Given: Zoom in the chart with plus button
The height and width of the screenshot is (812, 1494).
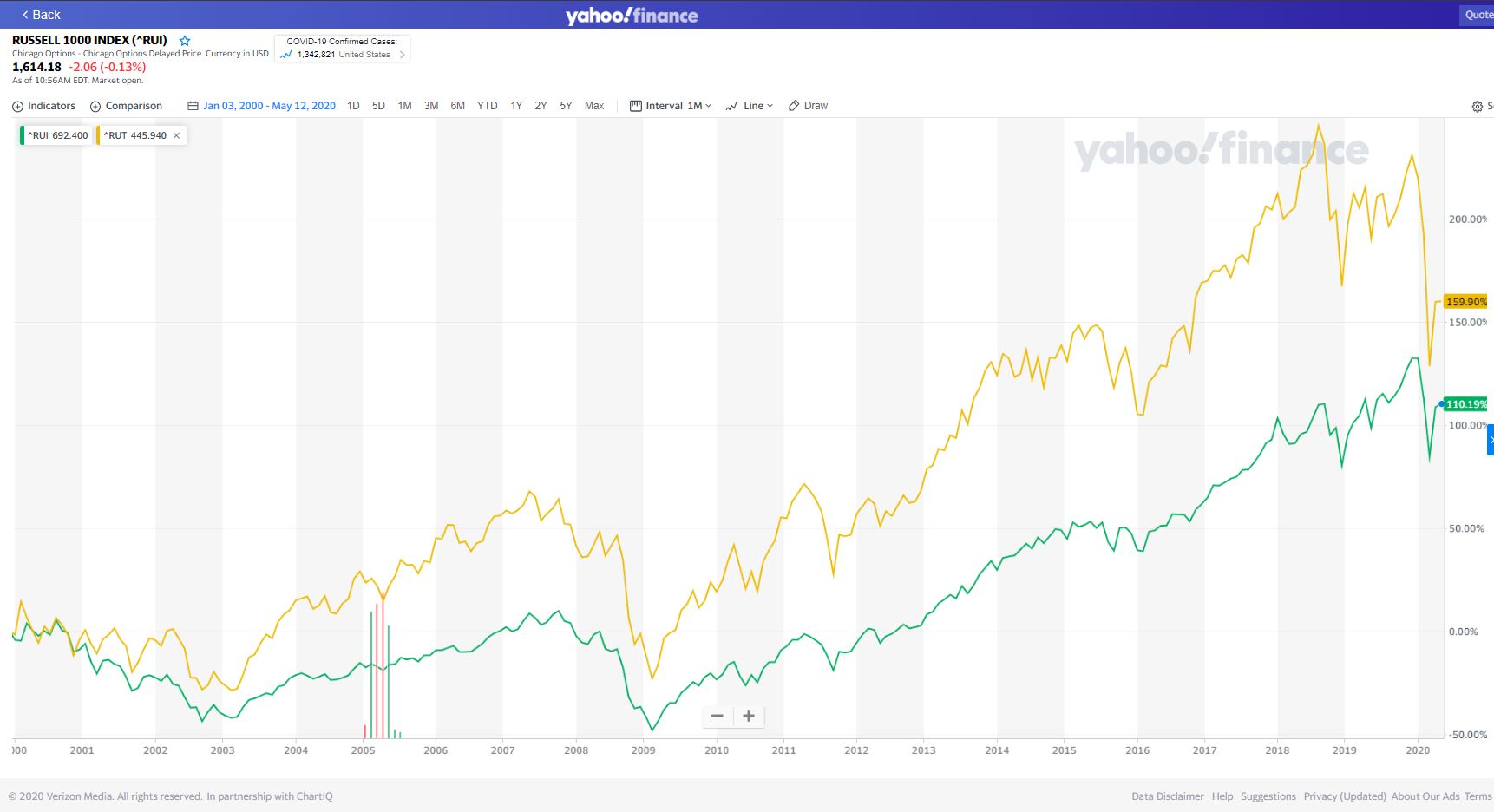Looking at the screenshot, I should tap(749, 716).
